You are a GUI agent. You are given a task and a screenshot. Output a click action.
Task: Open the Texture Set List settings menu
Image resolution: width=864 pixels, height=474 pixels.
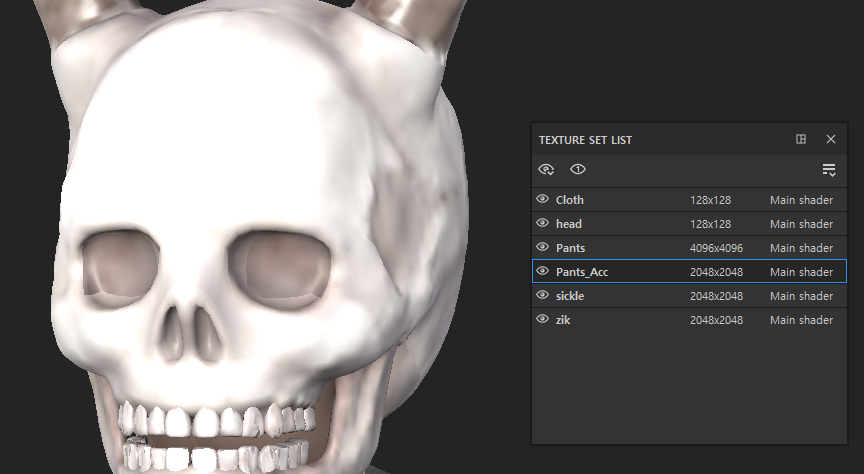tap(828, 170)
